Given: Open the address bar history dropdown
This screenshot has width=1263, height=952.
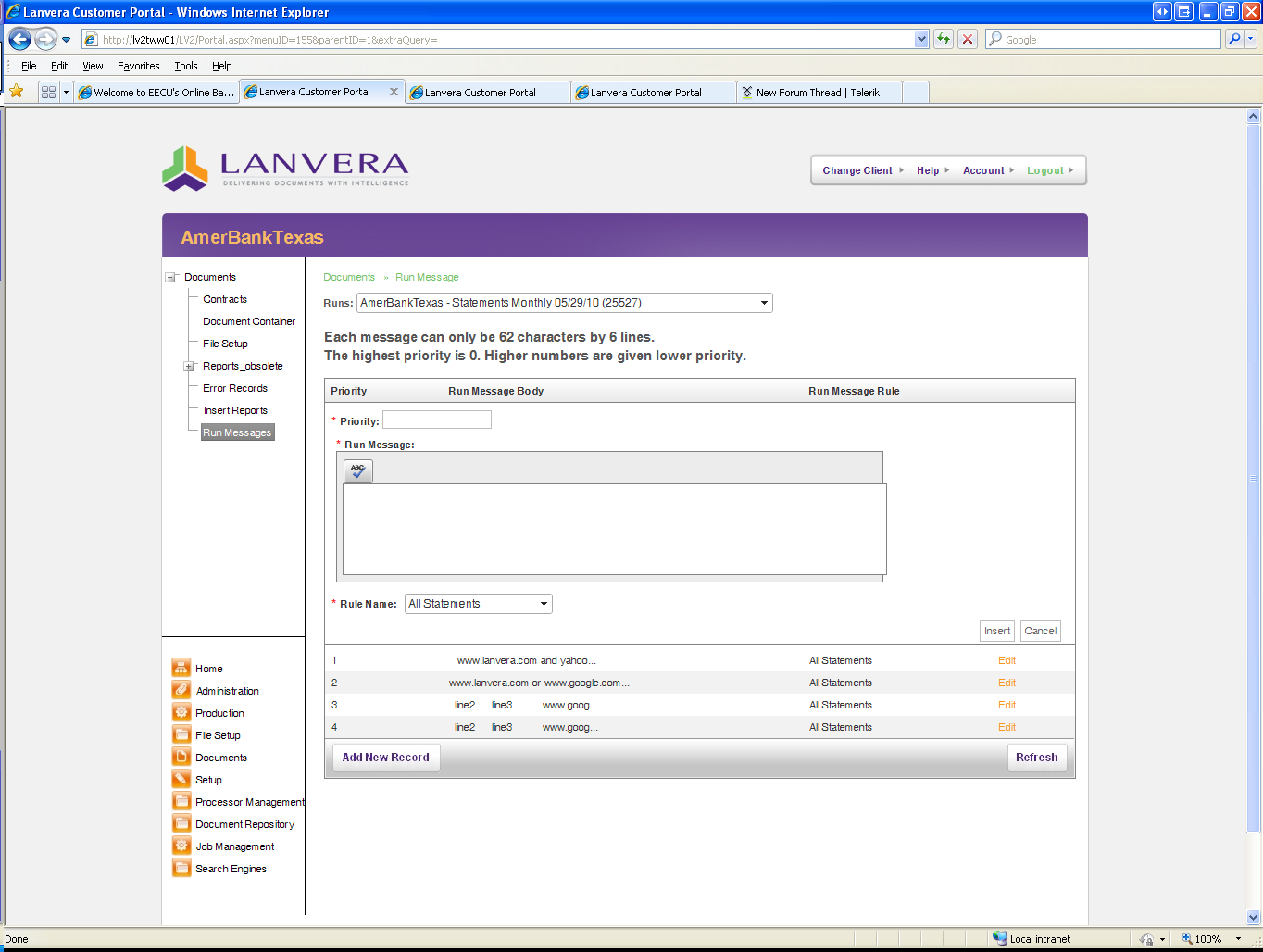Looking at the screenshot, I should pos(921,39).
